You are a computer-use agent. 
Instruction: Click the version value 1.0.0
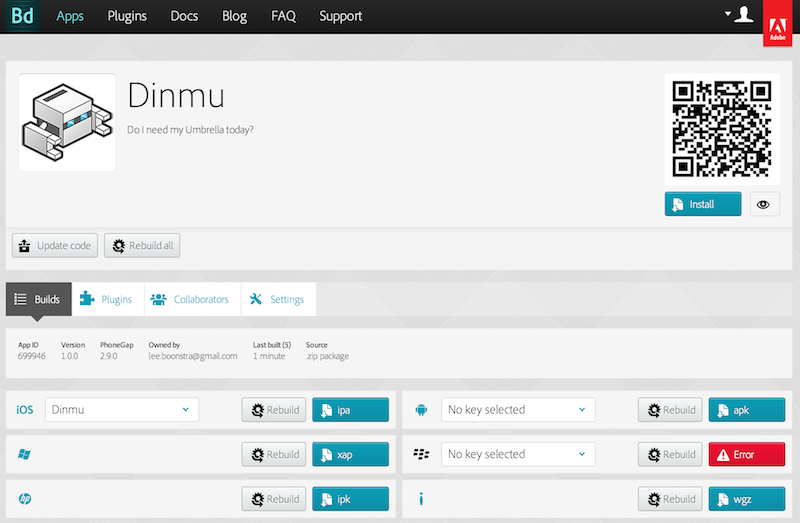click(70, 356)
